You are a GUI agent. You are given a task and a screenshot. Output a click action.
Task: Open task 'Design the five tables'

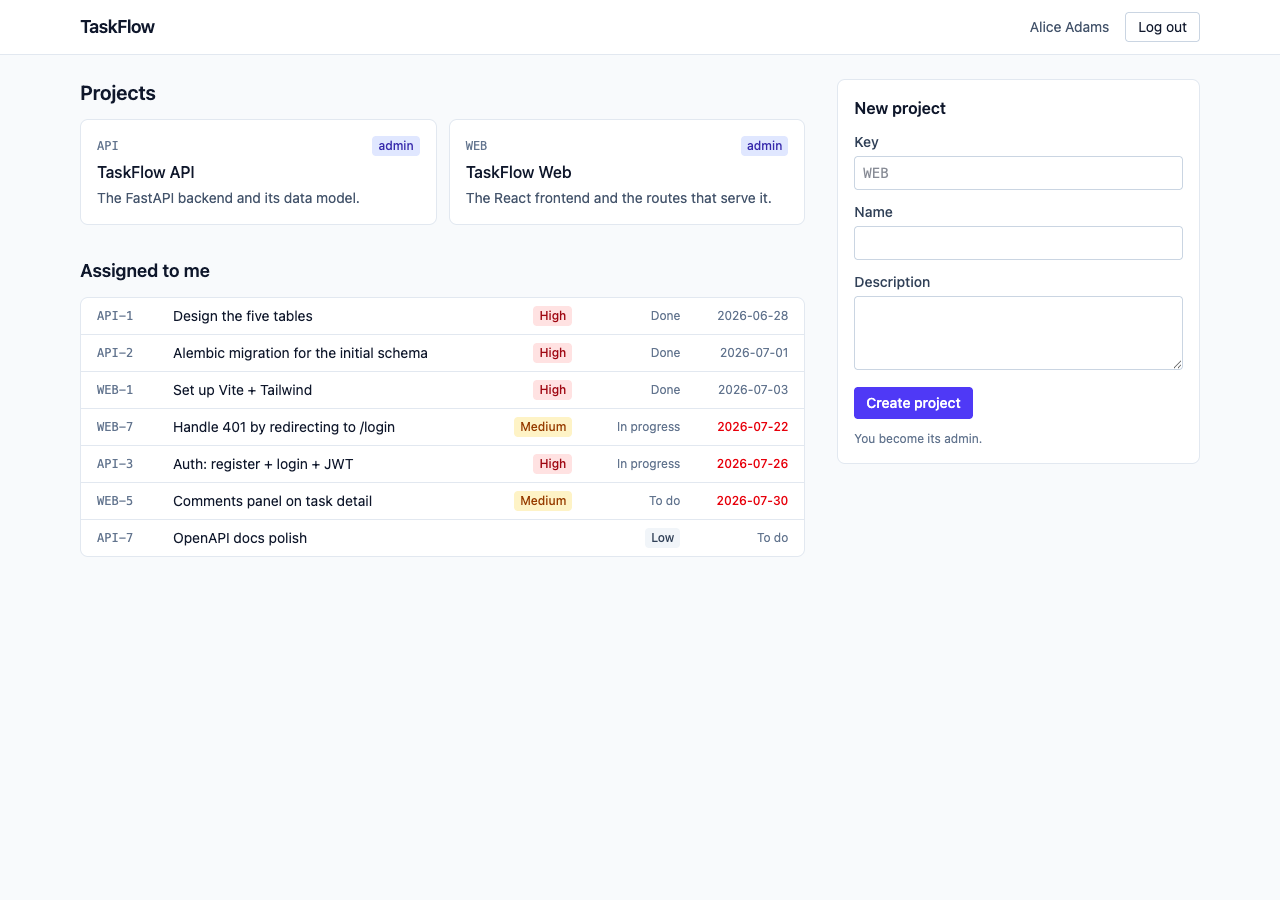[x=442, y=316]
